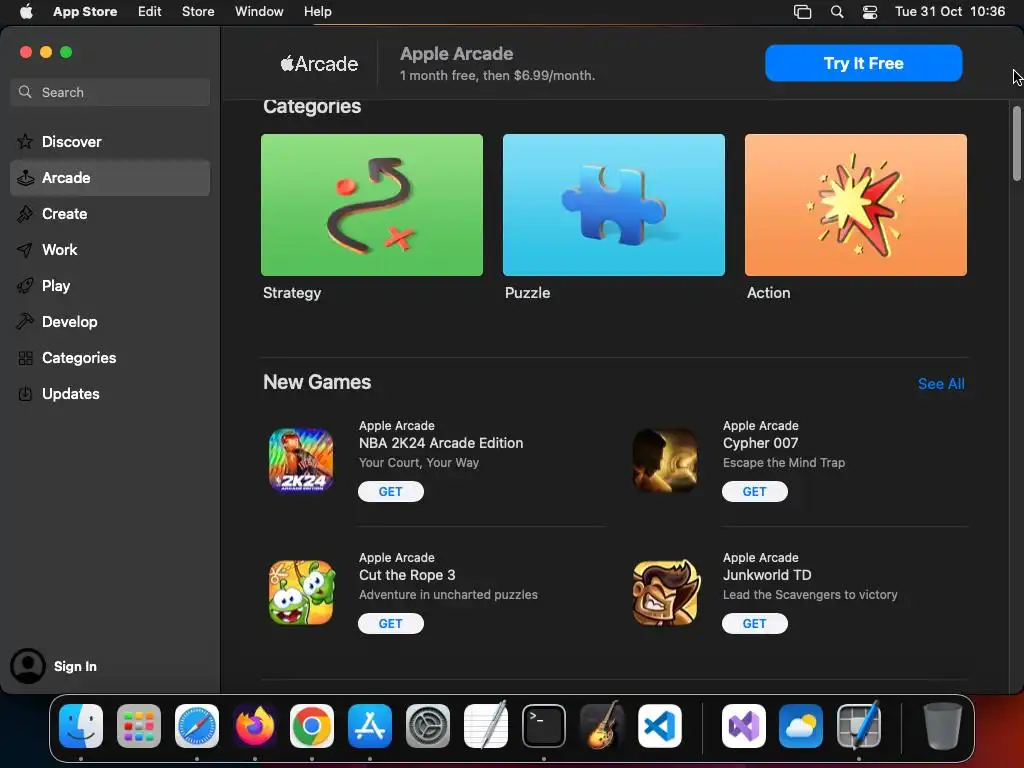
Task: Click the Junkworld TD game icon
Action: 665,592
